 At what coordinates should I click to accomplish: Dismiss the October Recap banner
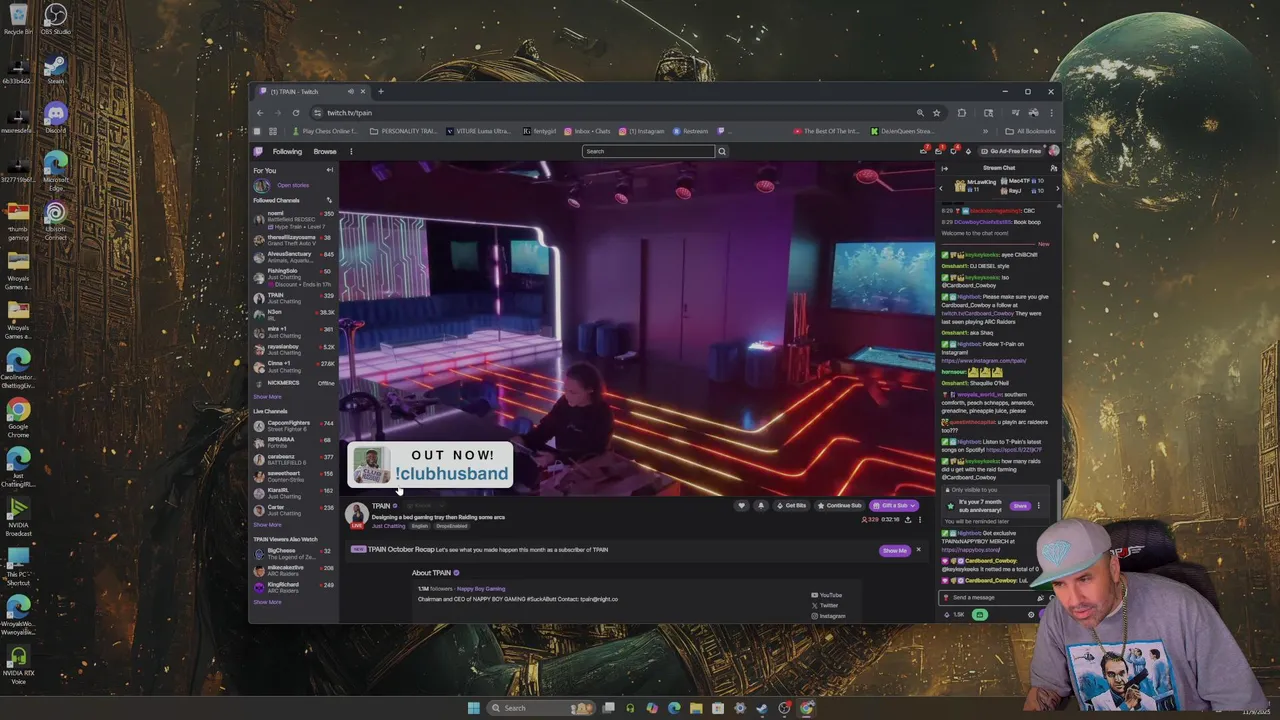click(918, 549)
